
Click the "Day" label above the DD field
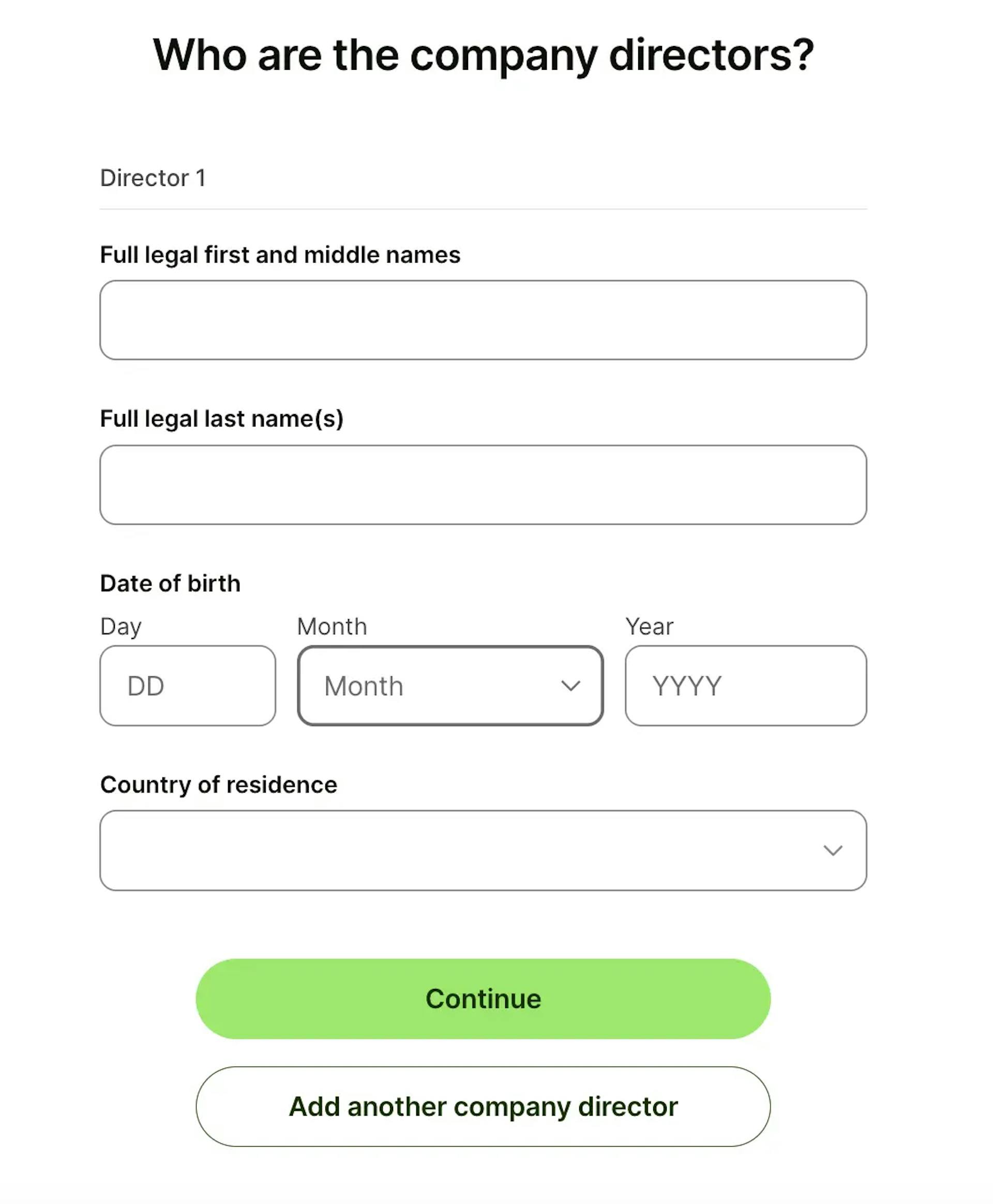(121, 627)
